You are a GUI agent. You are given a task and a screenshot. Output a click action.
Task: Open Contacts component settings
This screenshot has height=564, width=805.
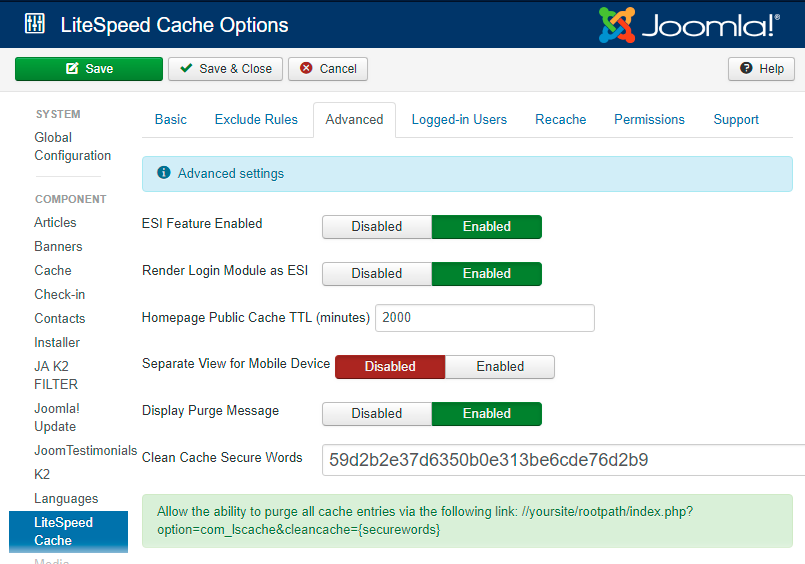[x=60, y=318]
